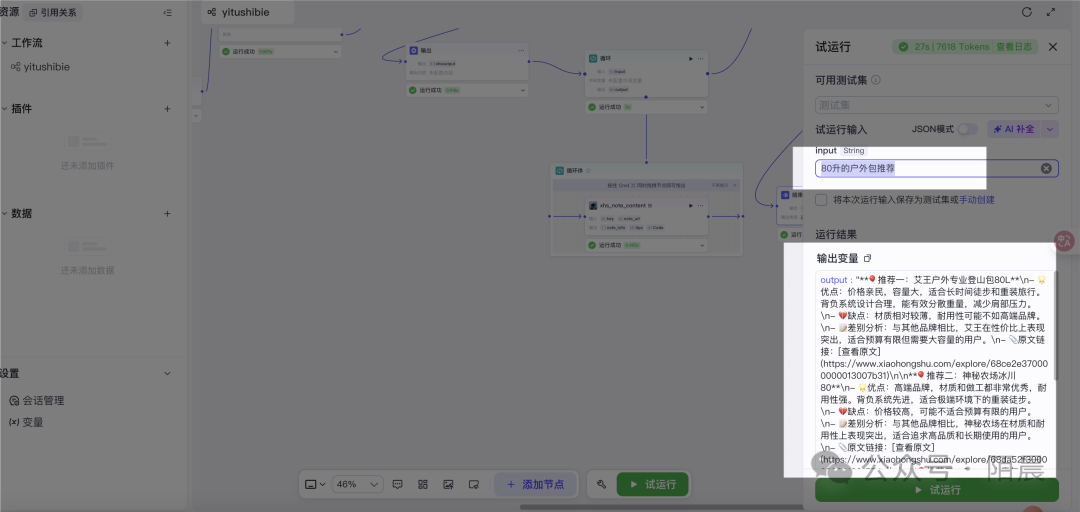The height and width of the screenshot is (512, 1080).
Task: Collapse the 插件 section
Action: tap(4, 109)
